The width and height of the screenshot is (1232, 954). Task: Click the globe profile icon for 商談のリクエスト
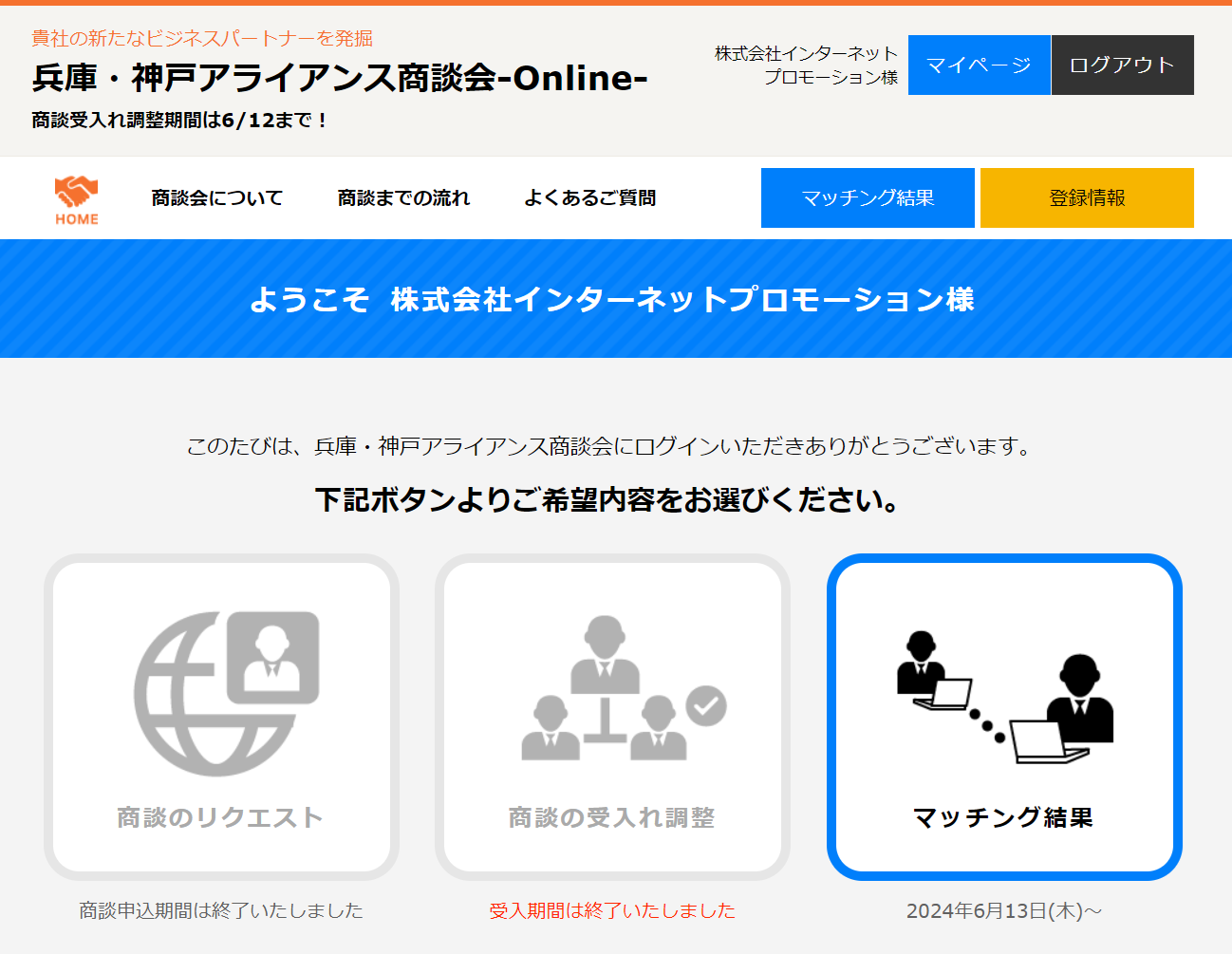pos(226,693)
